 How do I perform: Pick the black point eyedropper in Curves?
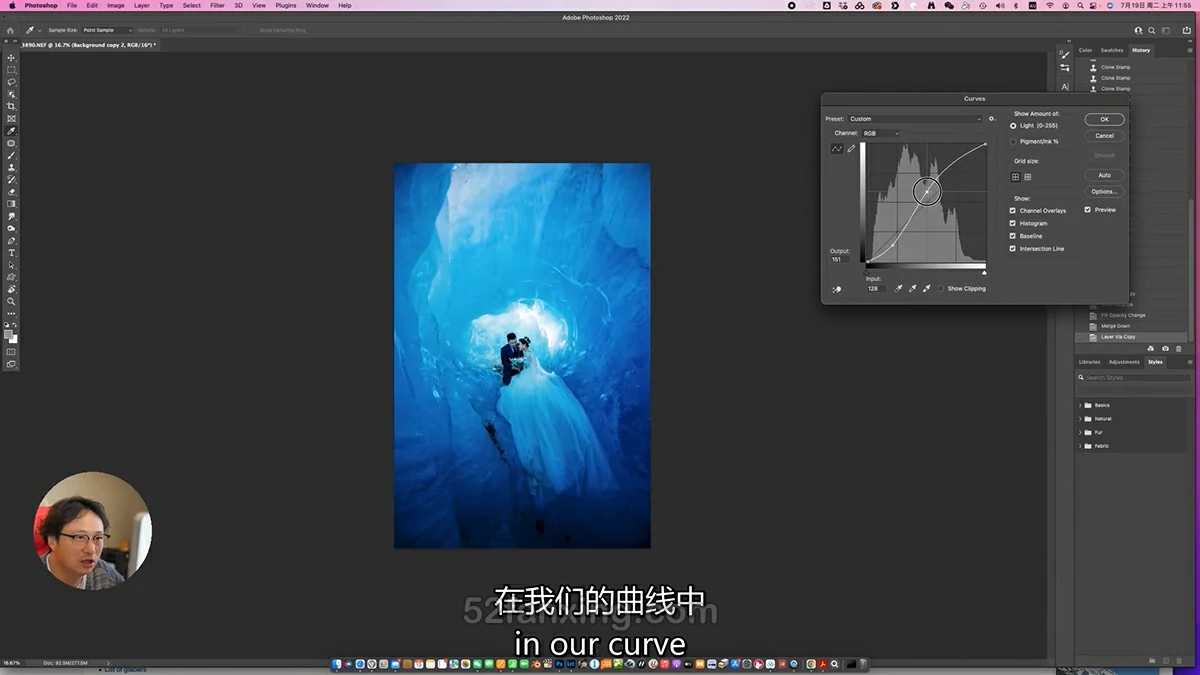898,288
